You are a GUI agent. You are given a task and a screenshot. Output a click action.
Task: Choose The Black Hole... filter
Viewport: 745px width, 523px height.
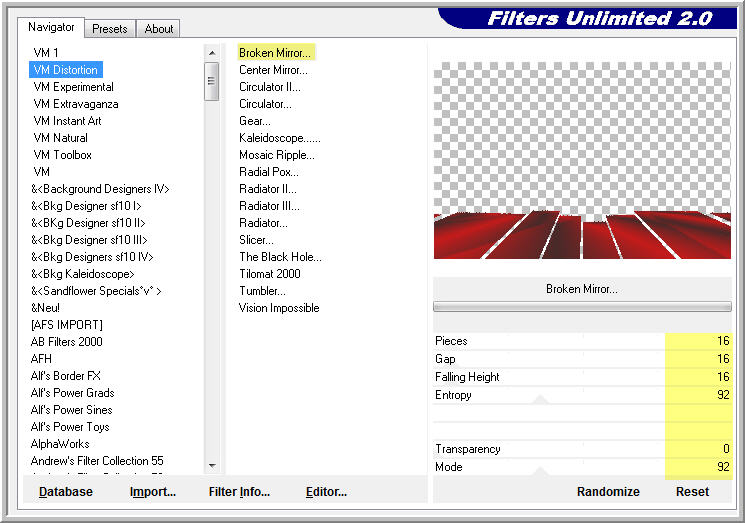point(280,257)
